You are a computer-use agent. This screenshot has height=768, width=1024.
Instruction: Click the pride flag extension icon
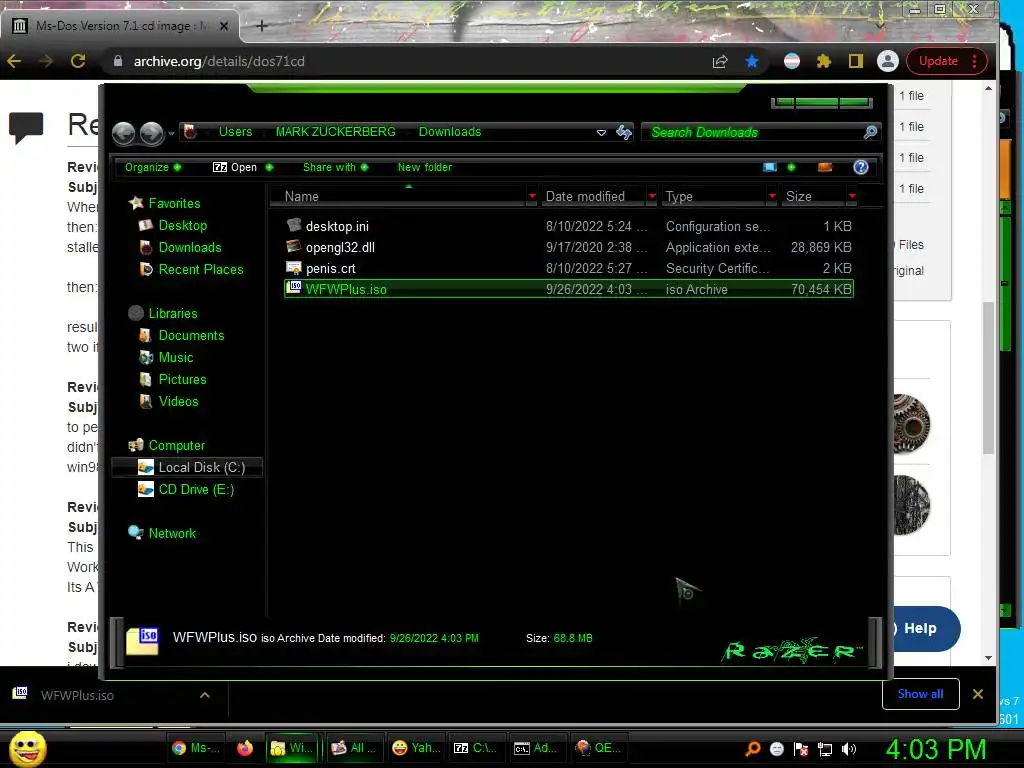pos(792,61)
